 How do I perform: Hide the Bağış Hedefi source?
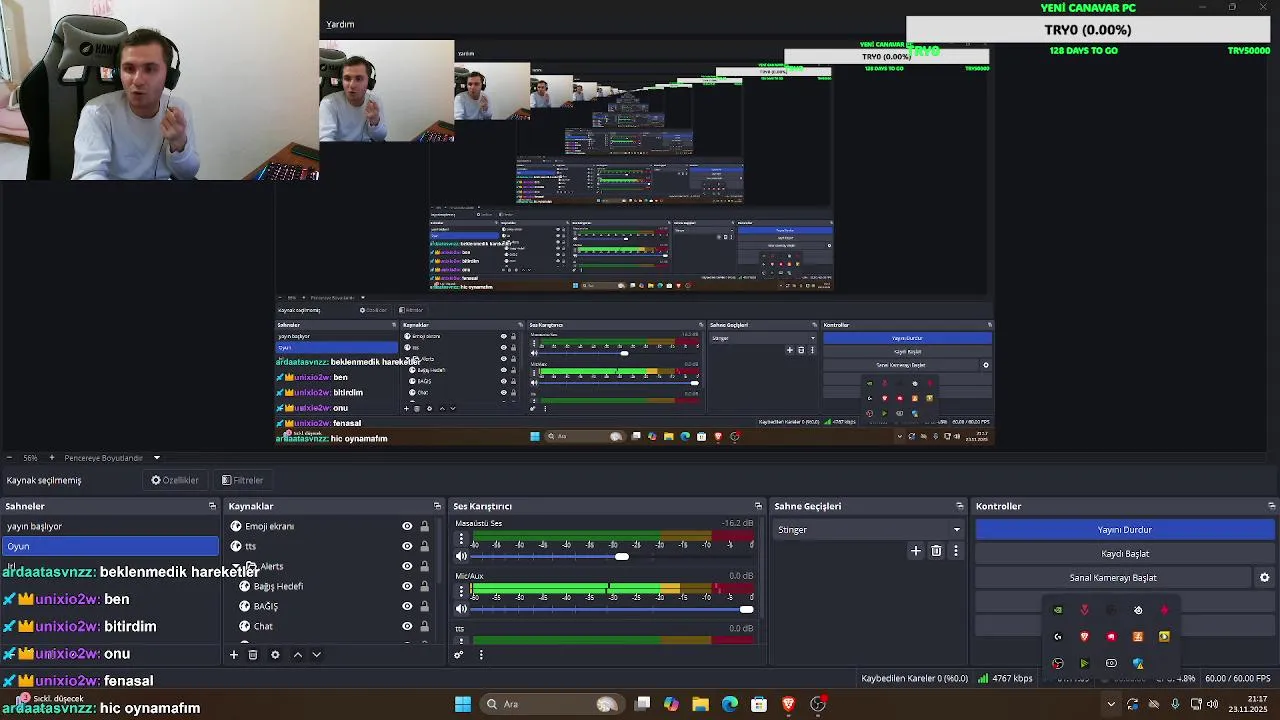tap(407, 586)
